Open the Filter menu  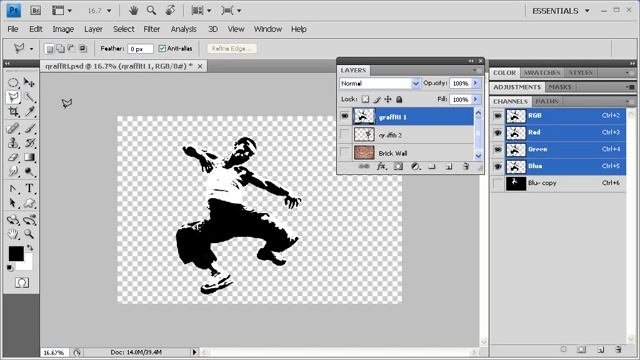pyautogui.click(x=151, y=29)
